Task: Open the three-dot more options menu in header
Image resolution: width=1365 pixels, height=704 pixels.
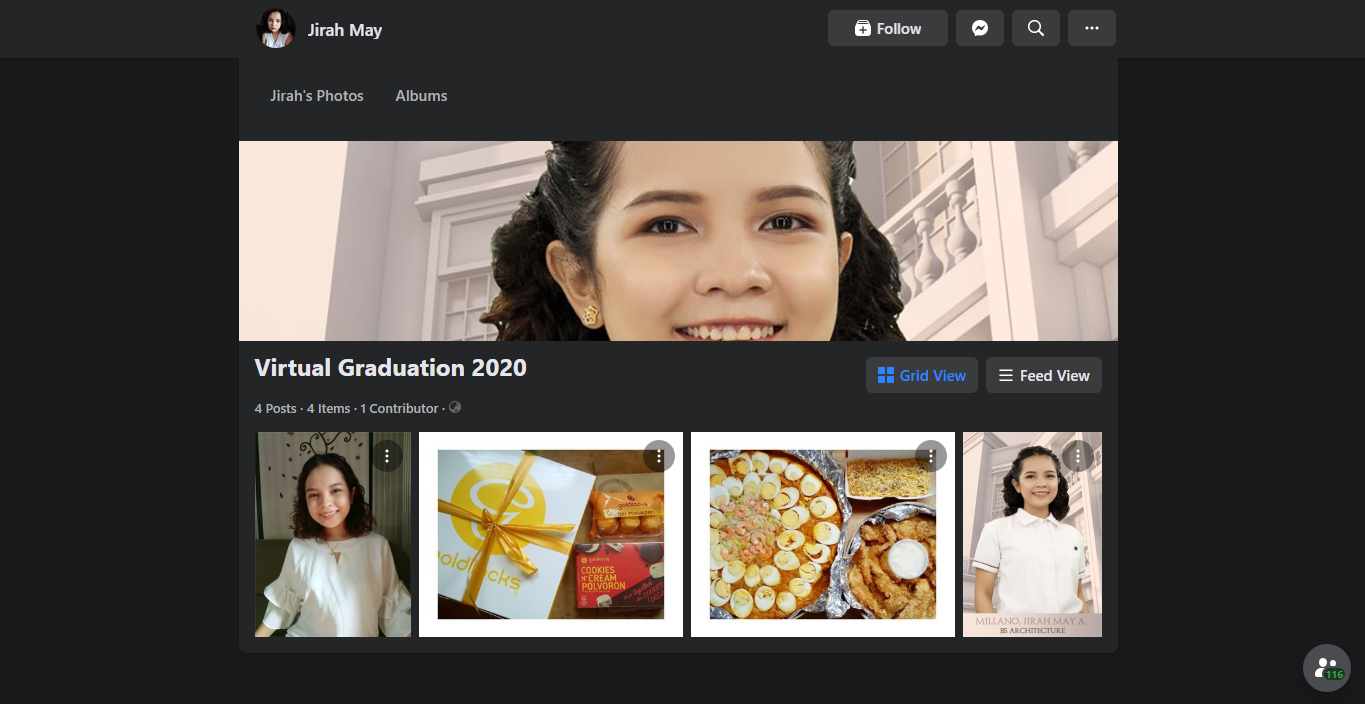Action: (1092, 28)
